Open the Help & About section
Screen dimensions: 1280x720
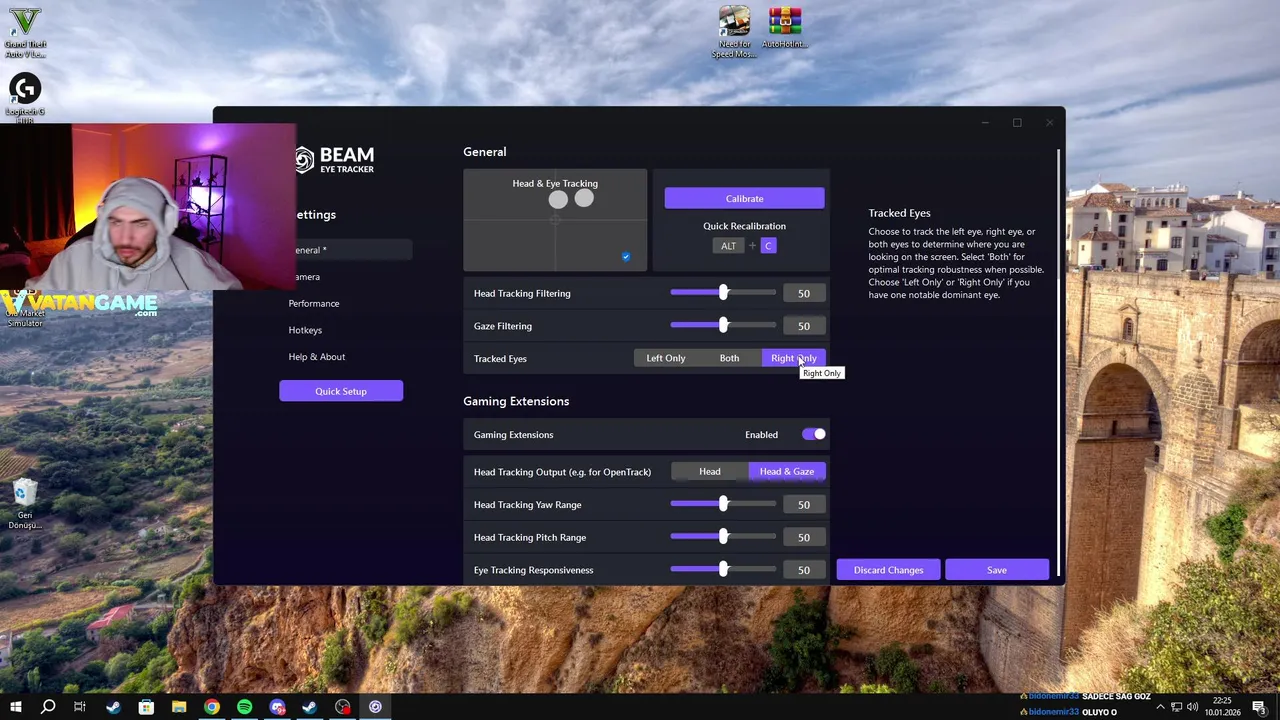click(317, 357)
